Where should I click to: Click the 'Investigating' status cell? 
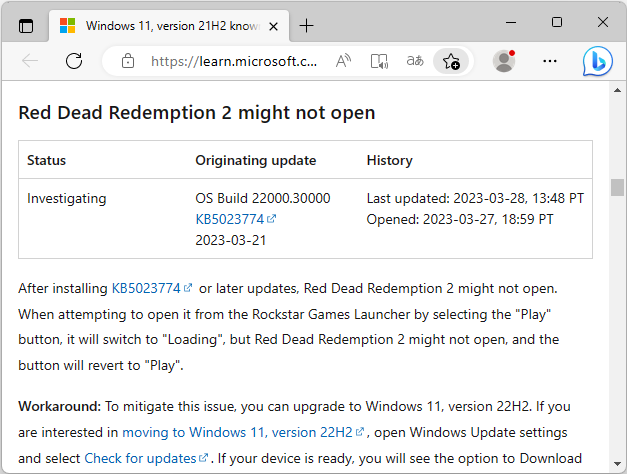pyautogui.click(x=67, y=198)
